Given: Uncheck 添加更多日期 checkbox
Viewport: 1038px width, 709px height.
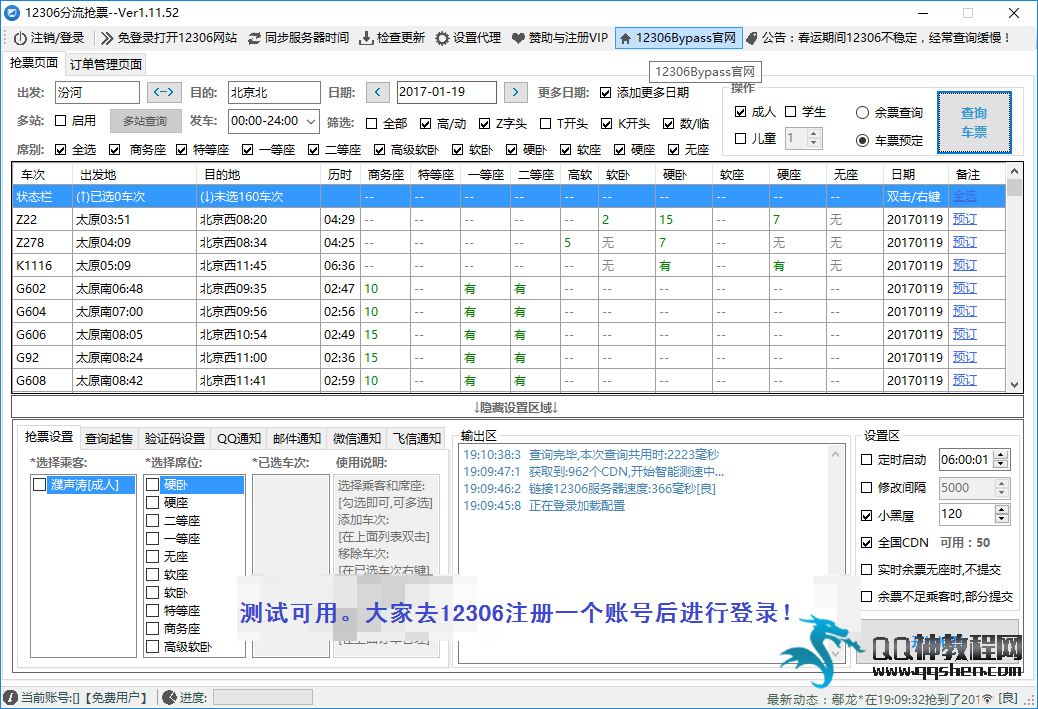Looking at the screenshot, I should pyautogui.click(x=606, y=93).
